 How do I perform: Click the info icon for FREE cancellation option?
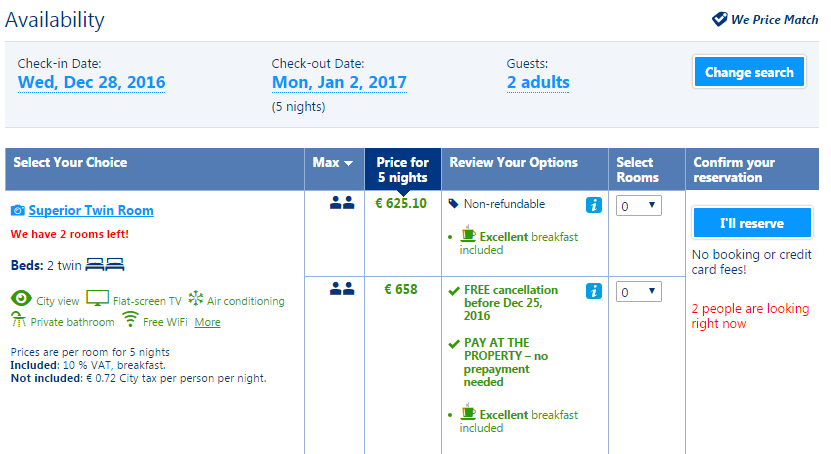594,291
